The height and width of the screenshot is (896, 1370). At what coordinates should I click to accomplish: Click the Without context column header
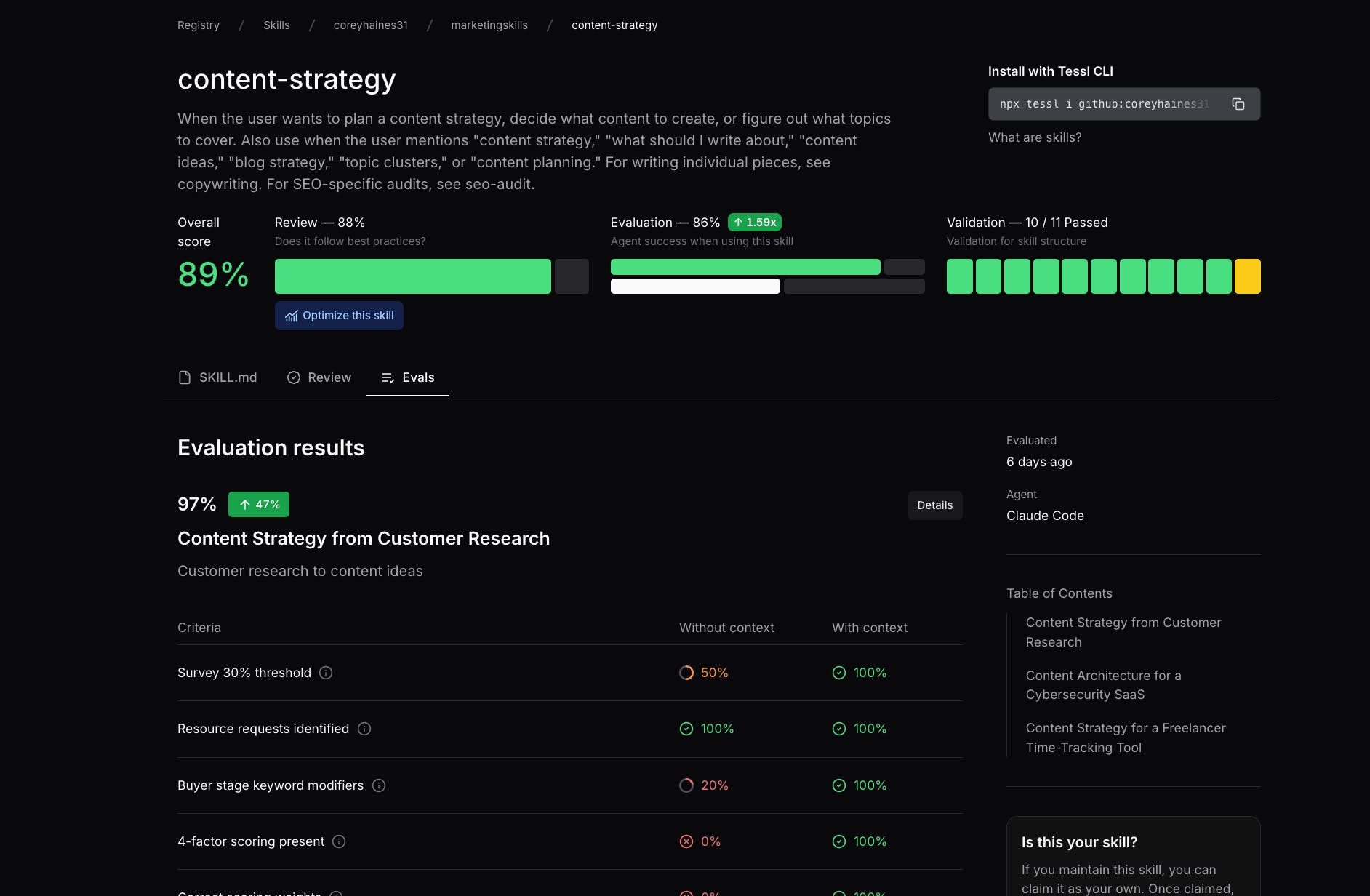click(x=726, y=628)
